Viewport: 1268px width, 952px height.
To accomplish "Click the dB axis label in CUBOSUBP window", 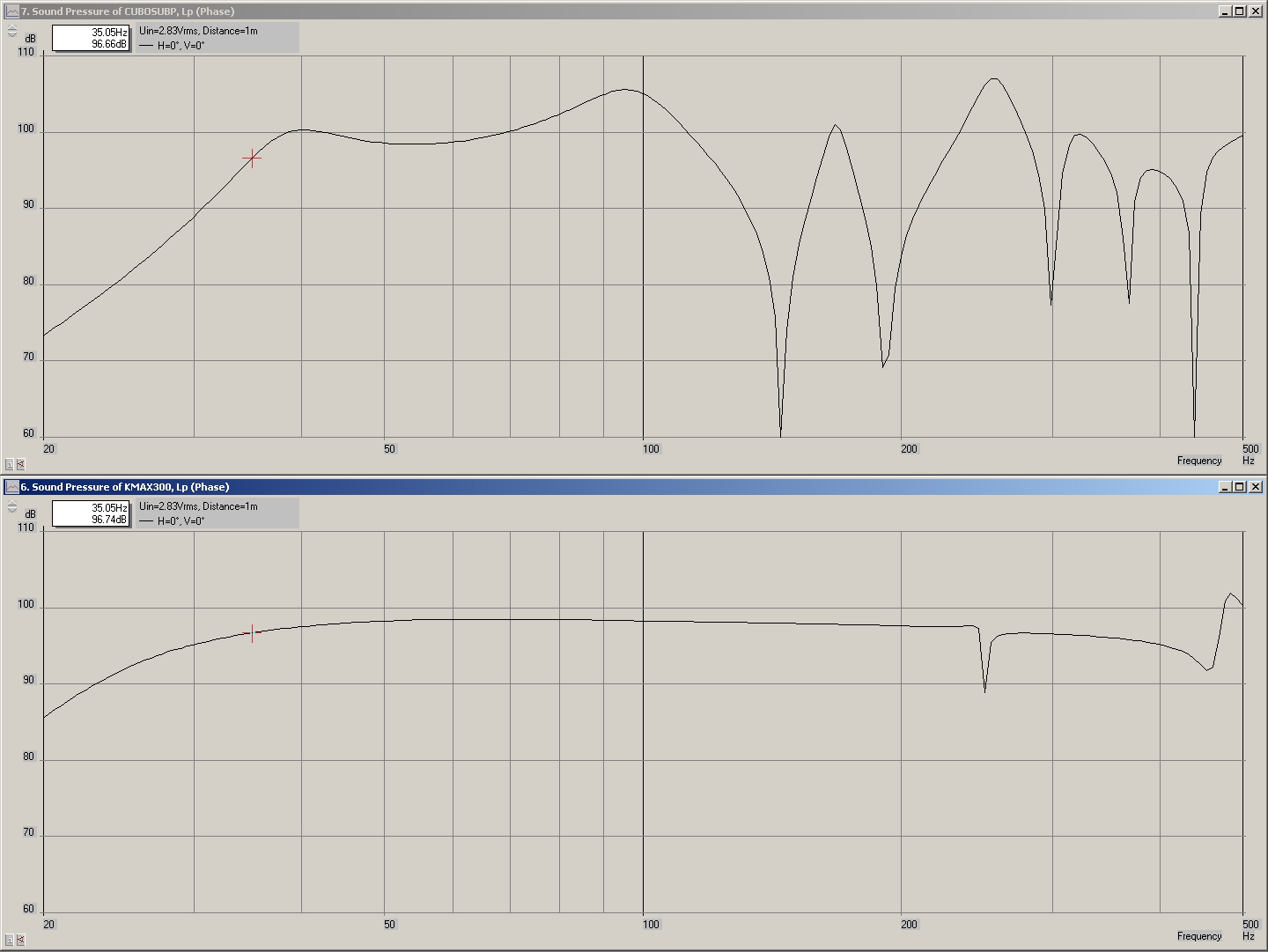I will coord(31,39).
